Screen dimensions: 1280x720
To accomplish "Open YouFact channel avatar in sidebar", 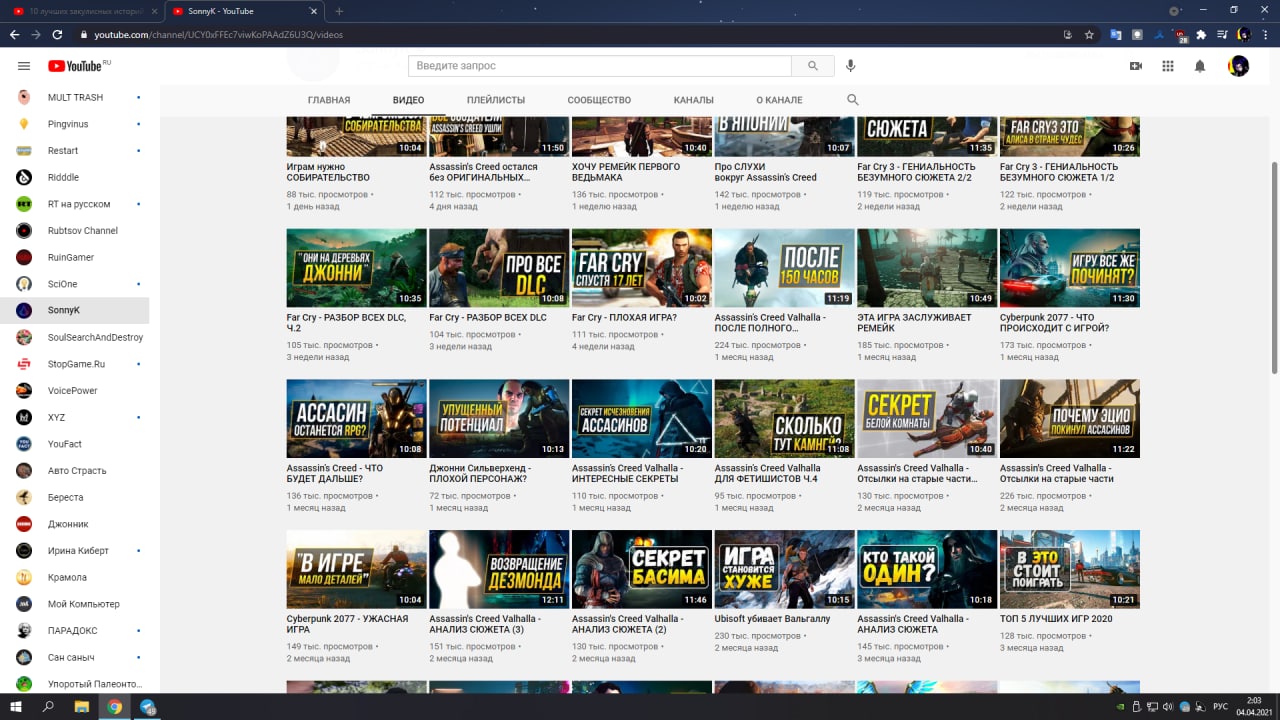I will pyautogui.click(x=24, y=444).
